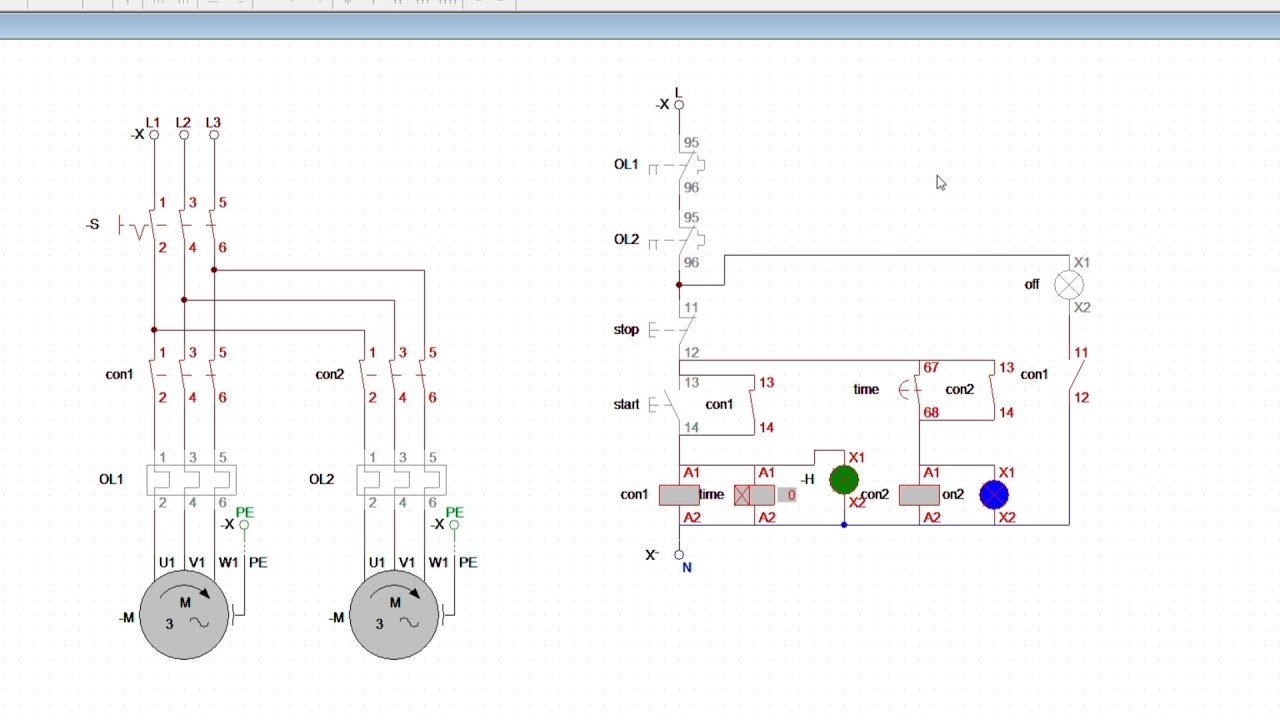Click 'con2' label beside power contactor
This screenshot has width=1280, height=720.
click(329, 374)
